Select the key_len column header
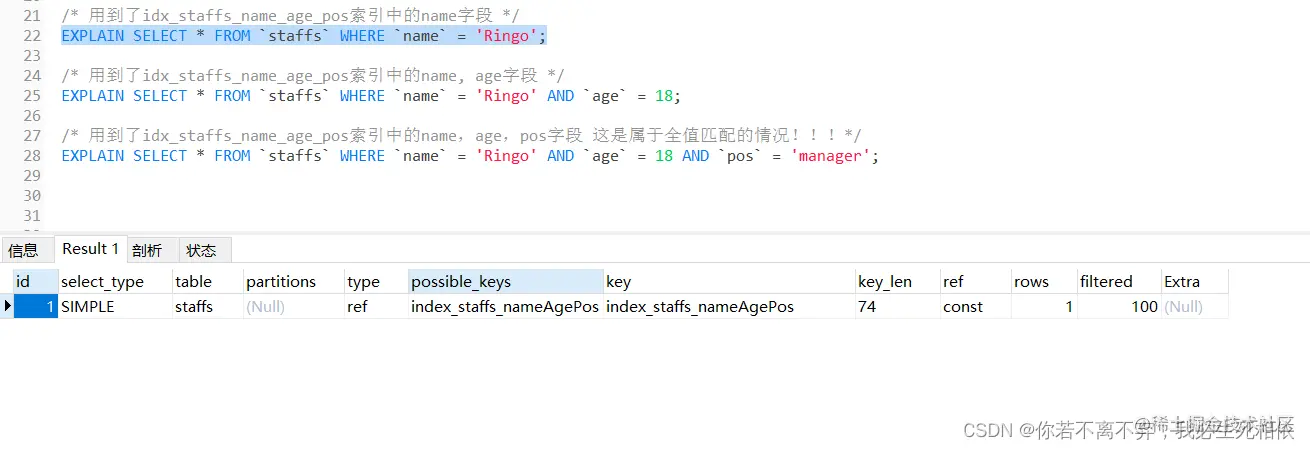Screen dimensions: 1310x450 [897, 281]
